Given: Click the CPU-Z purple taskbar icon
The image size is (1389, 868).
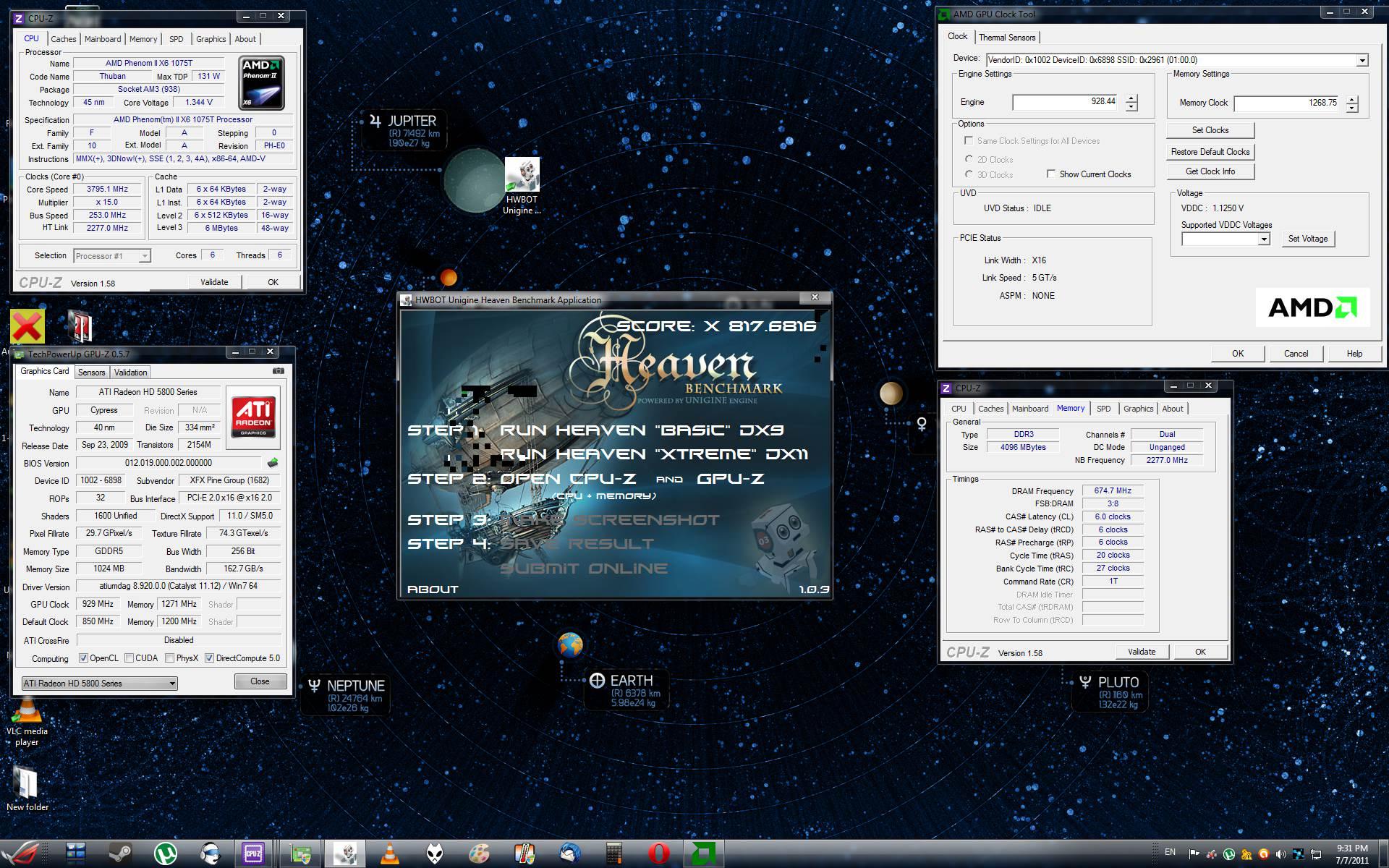Looking at the screenshot, I should tap(253, 854).
